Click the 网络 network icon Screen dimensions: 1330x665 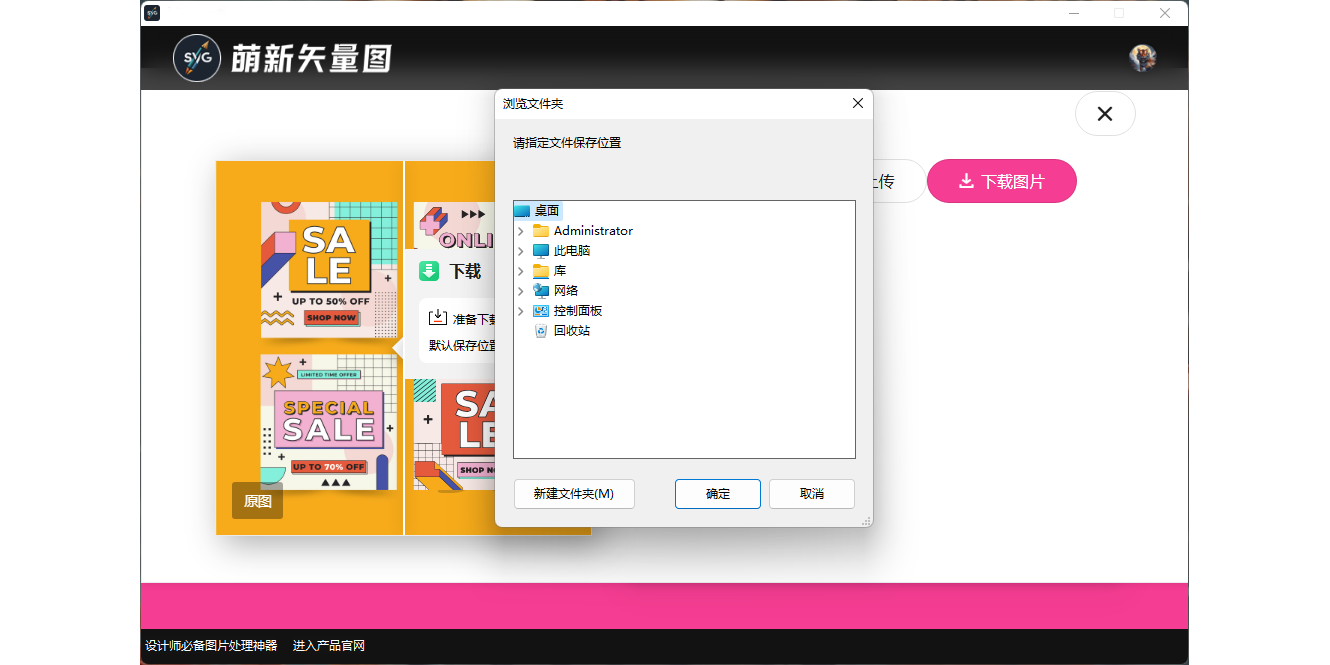pyautogui.click(x=541, y=290)
